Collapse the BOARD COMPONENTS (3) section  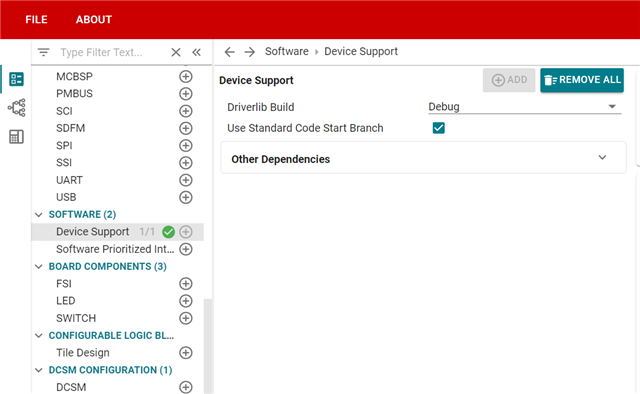tap(39, 267)
